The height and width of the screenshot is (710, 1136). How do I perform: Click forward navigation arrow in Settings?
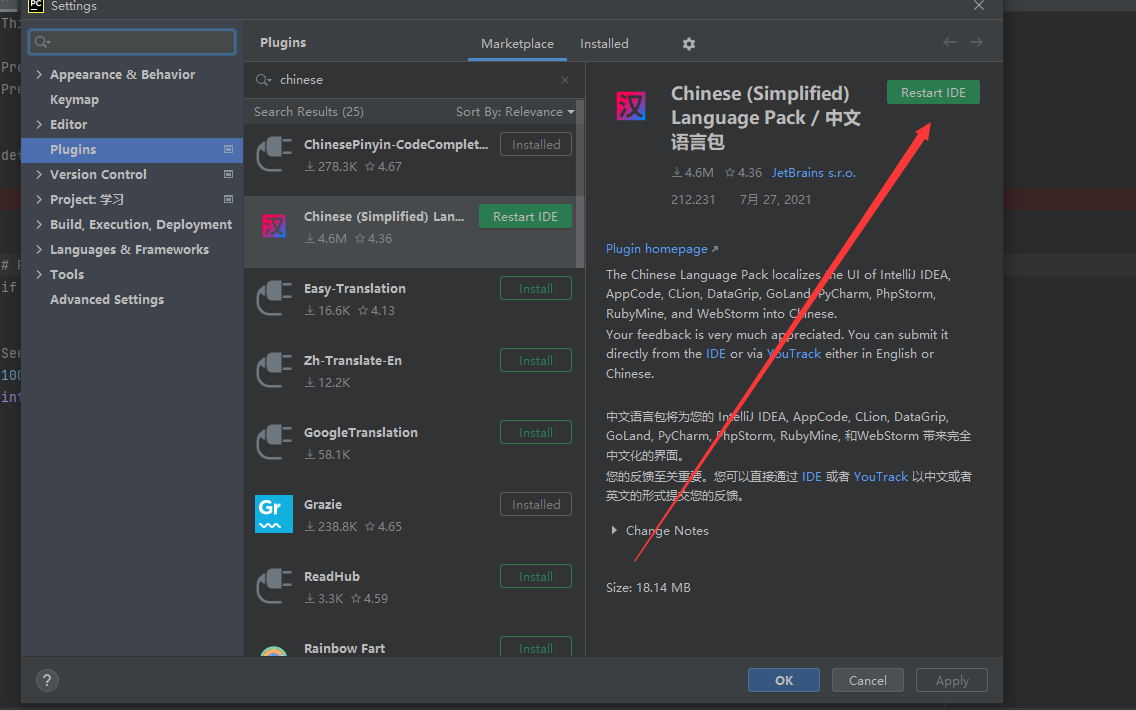point(977,42)
